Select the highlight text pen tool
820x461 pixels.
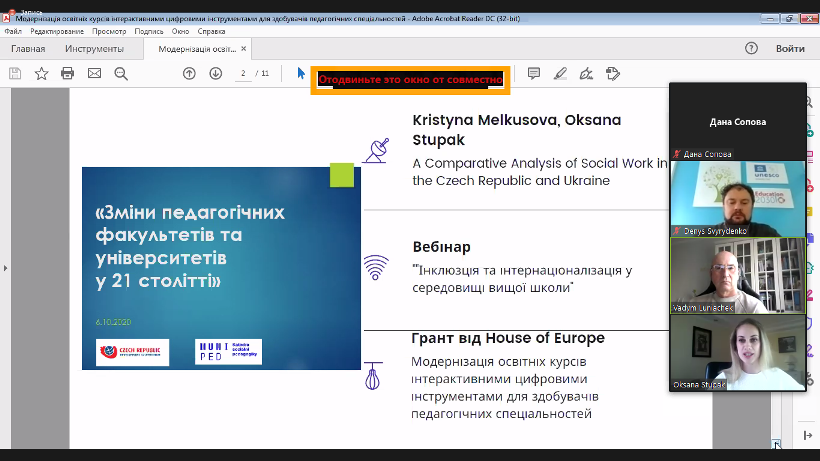560,73
